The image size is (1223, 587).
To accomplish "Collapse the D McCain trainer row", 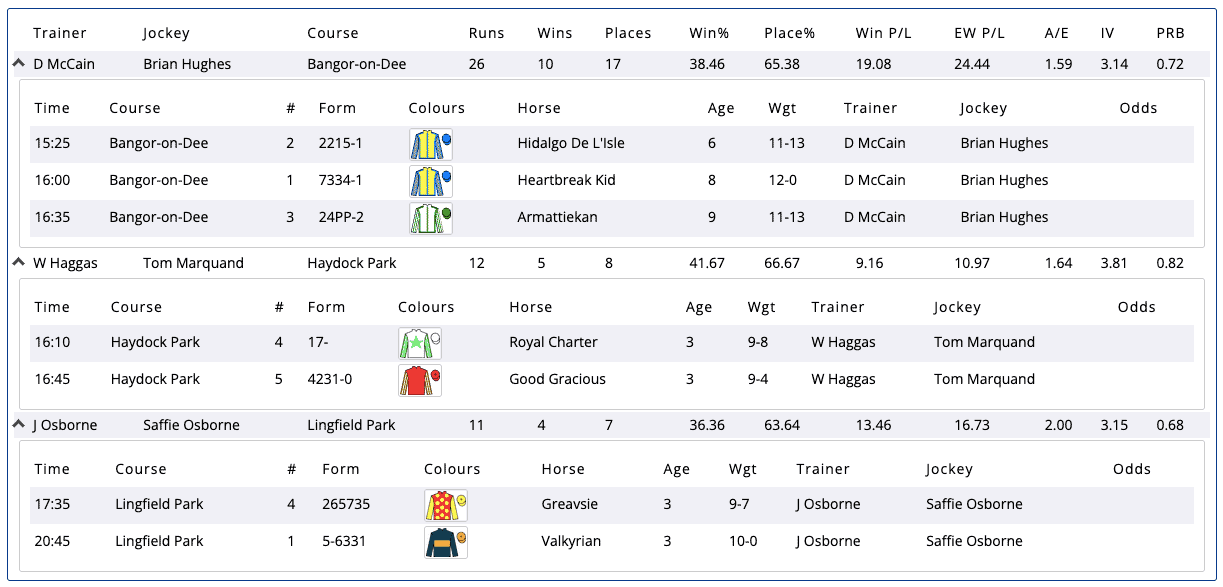I will [x=18, y=63].
